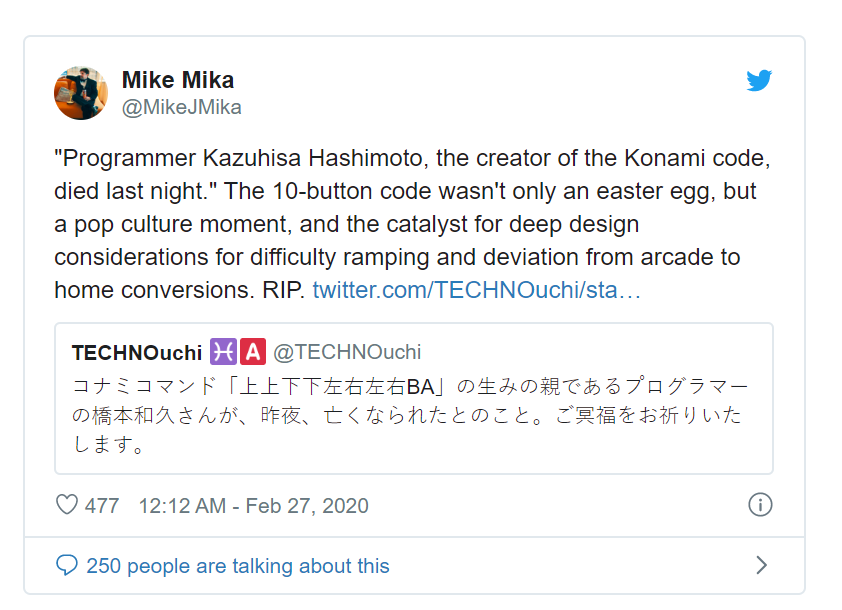The height and width of the screenshot is (610, 842).
Task: Click the @TECHNOuchi handle in quote
Action: 347,352
